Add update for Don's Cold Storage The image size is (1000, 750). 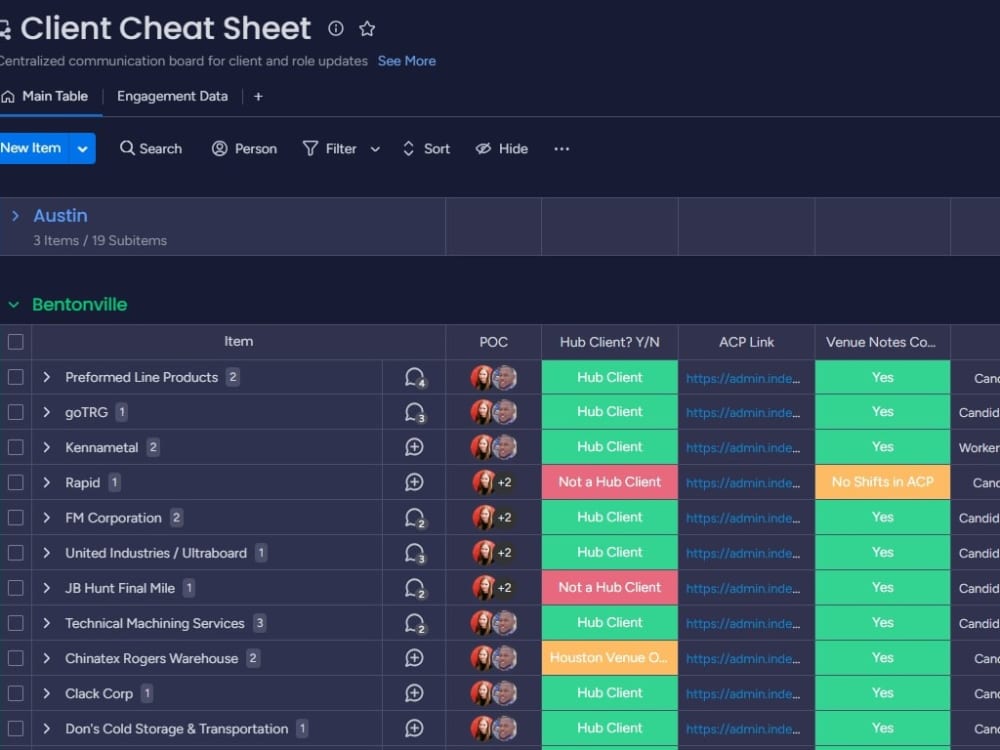[415, 728]
